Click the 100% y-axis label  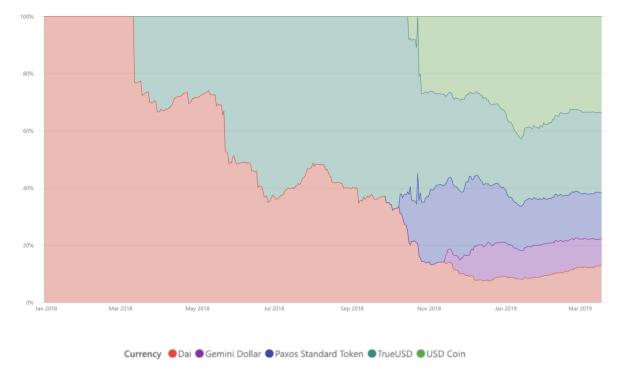(27, 17)
